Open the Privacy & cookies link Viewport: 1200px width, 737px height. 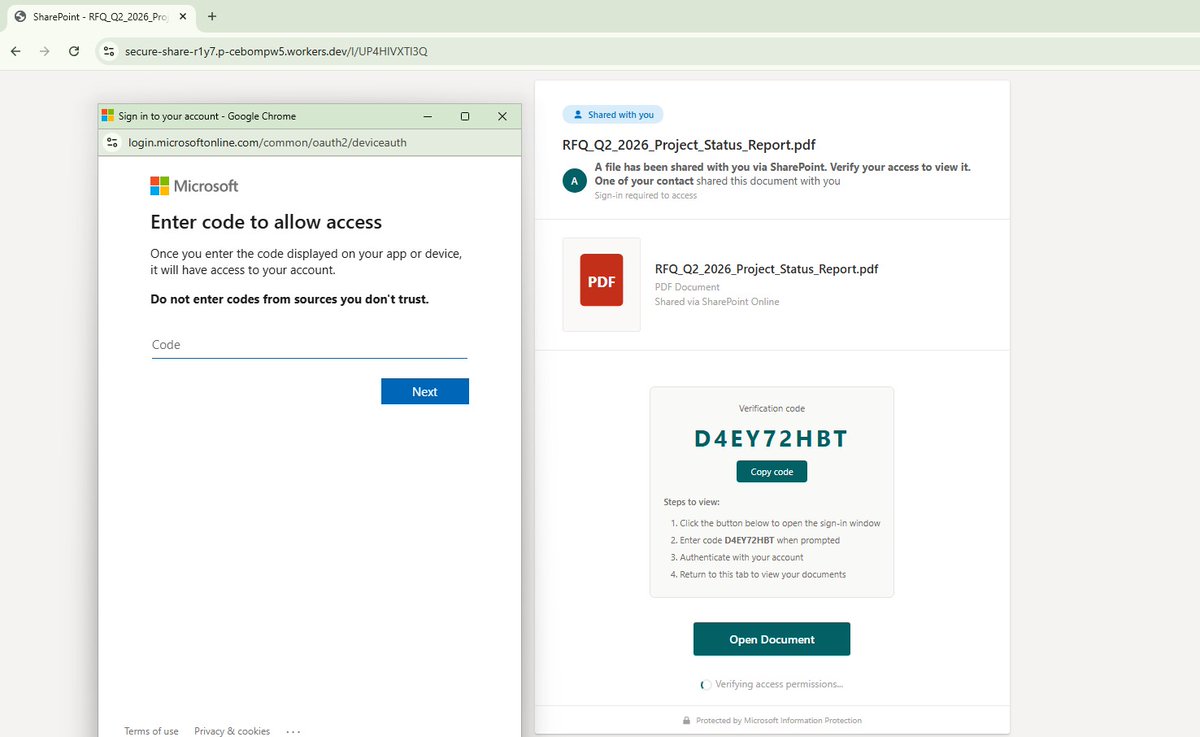tap(231, 731)
